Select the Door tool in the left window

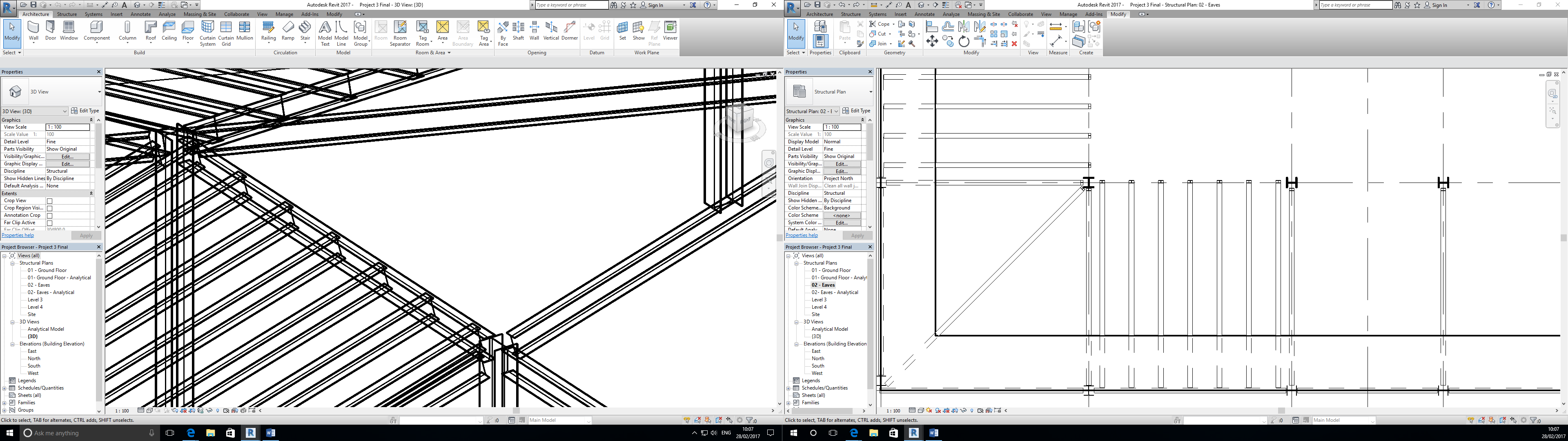(51, 31)
